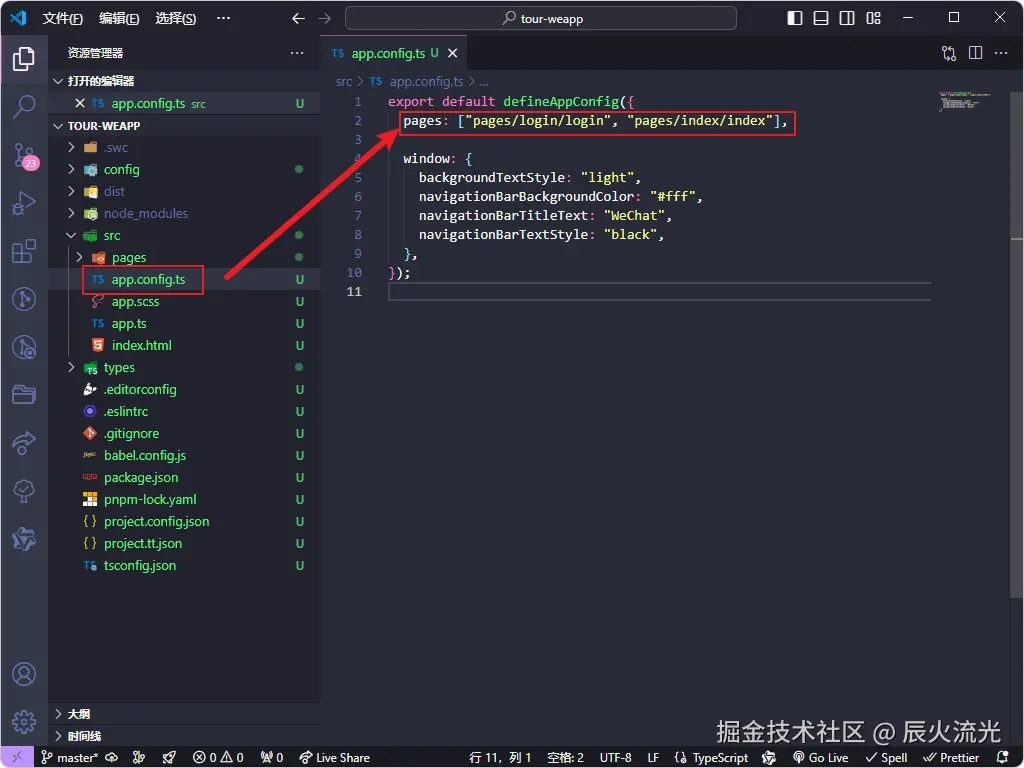
Task: Click the tour-weapp command center search box
Action: click(x=541, y=18)
